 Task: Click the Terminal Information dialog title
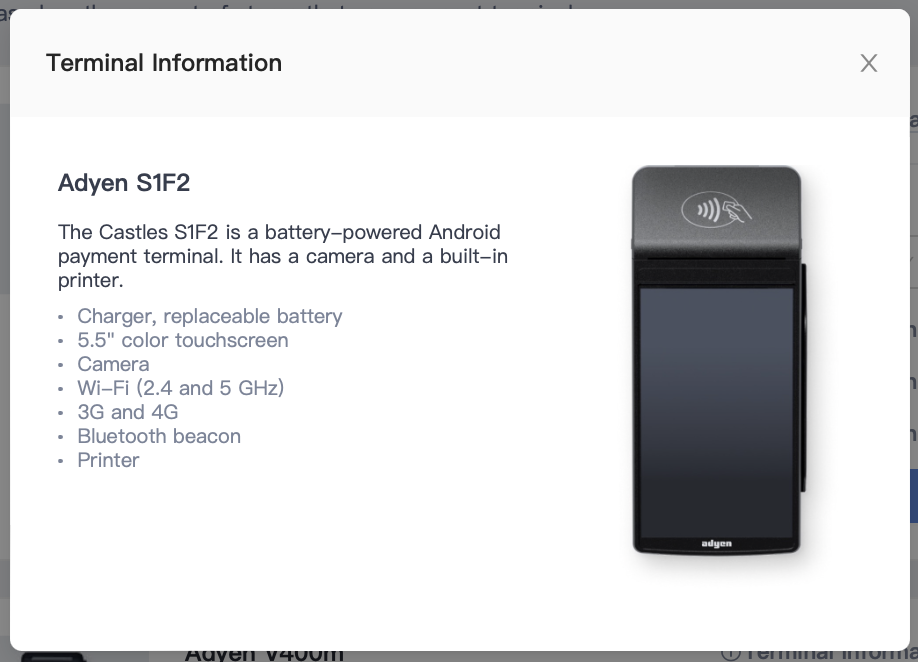point(164,63)
